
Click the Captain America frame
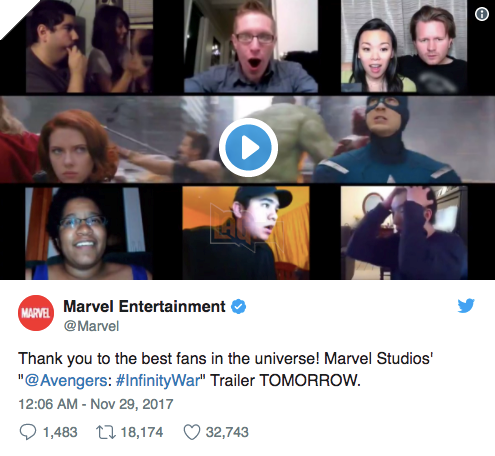(388, 140)
